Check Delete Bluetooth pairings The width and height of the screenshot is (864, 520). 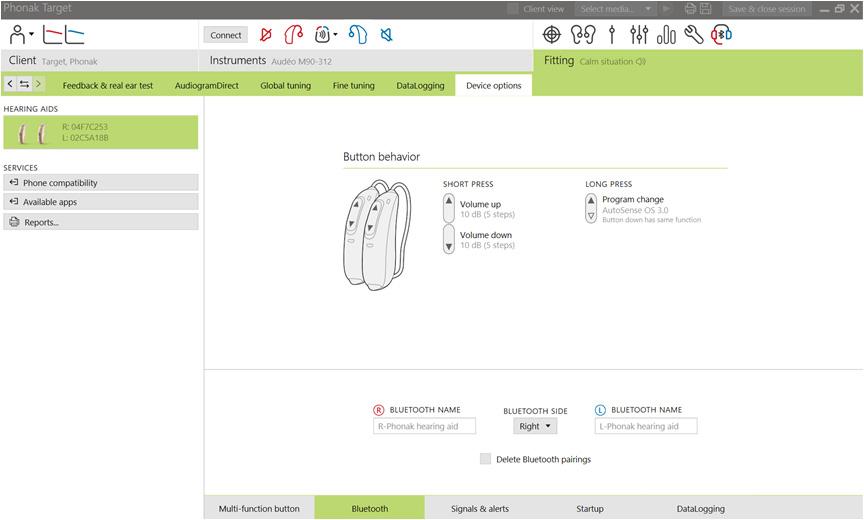tap(485, 459)
